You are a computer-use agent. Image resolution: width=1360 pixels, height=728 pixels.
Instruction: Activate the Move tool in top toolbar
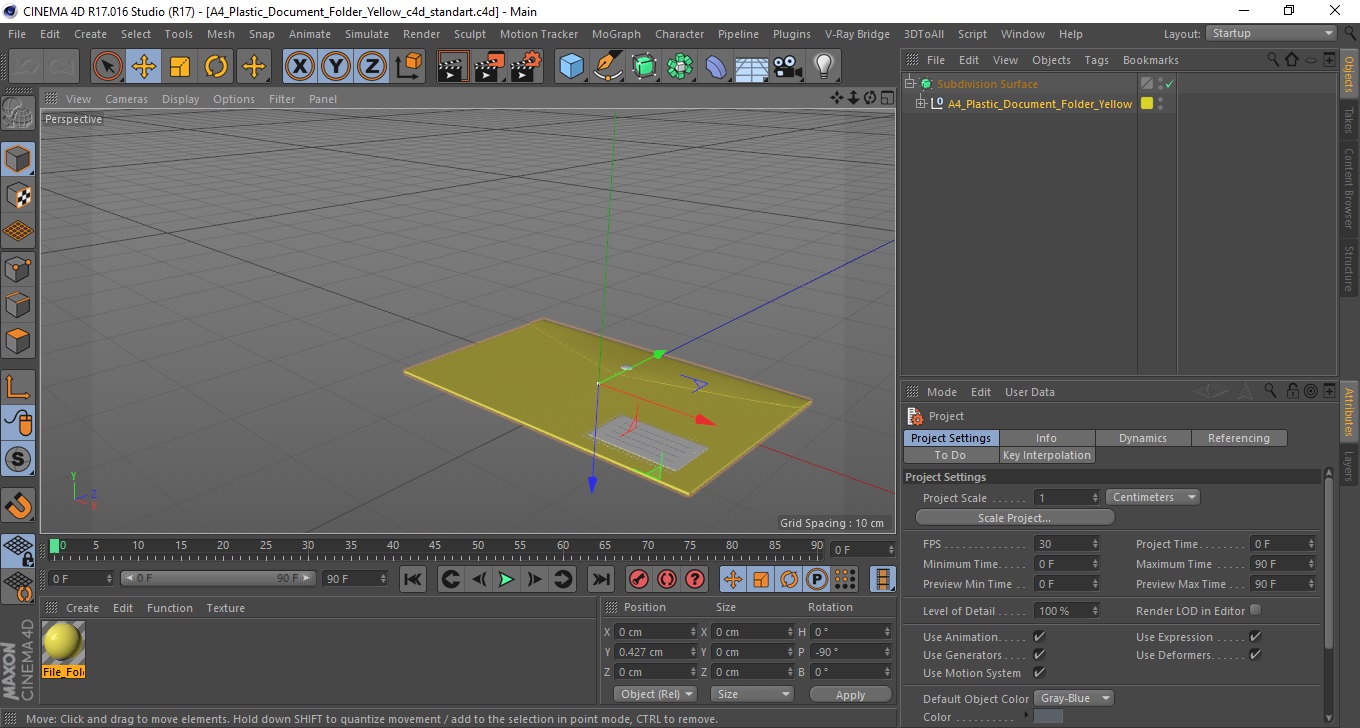click(x=144, y=67)
